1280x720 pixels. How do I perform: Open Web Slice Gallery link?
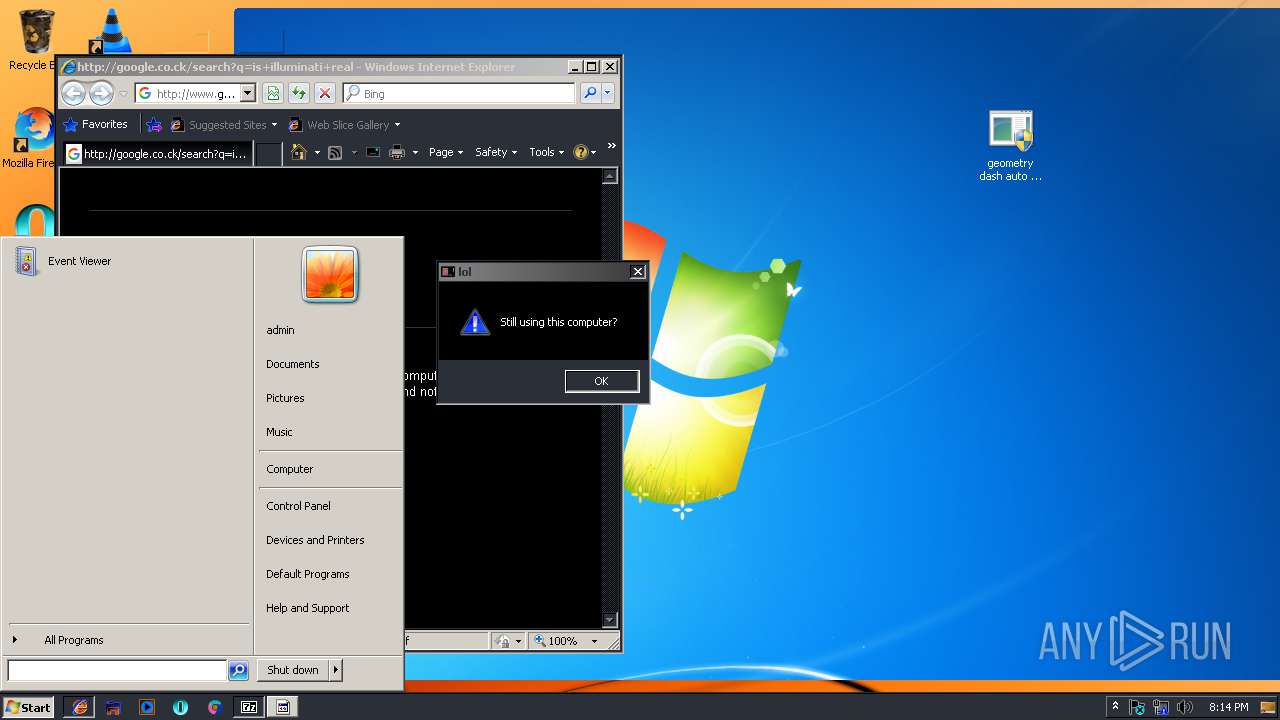(344, 125)
